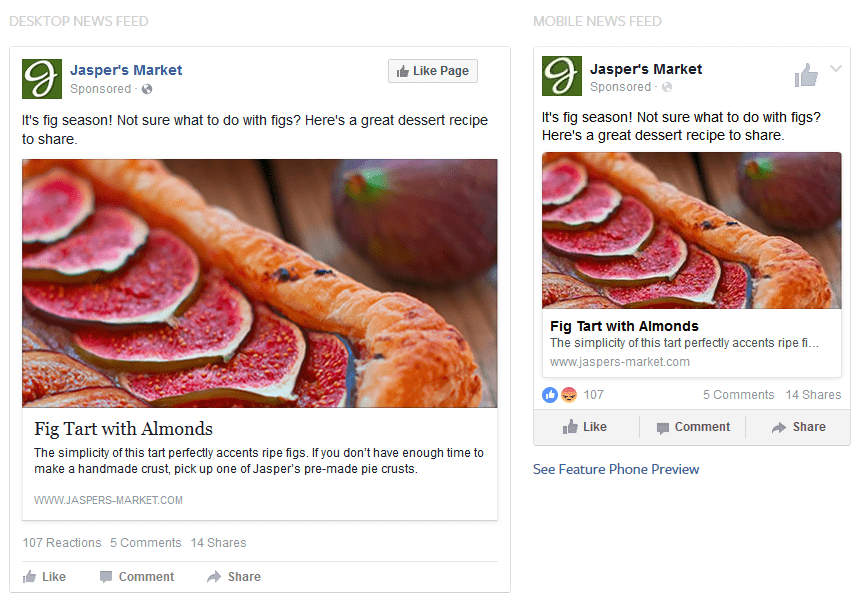This screenshot has width=863, height=608.
Task: Click the 14 Shares count on the desktop post
Action: (x=218, y=543)
